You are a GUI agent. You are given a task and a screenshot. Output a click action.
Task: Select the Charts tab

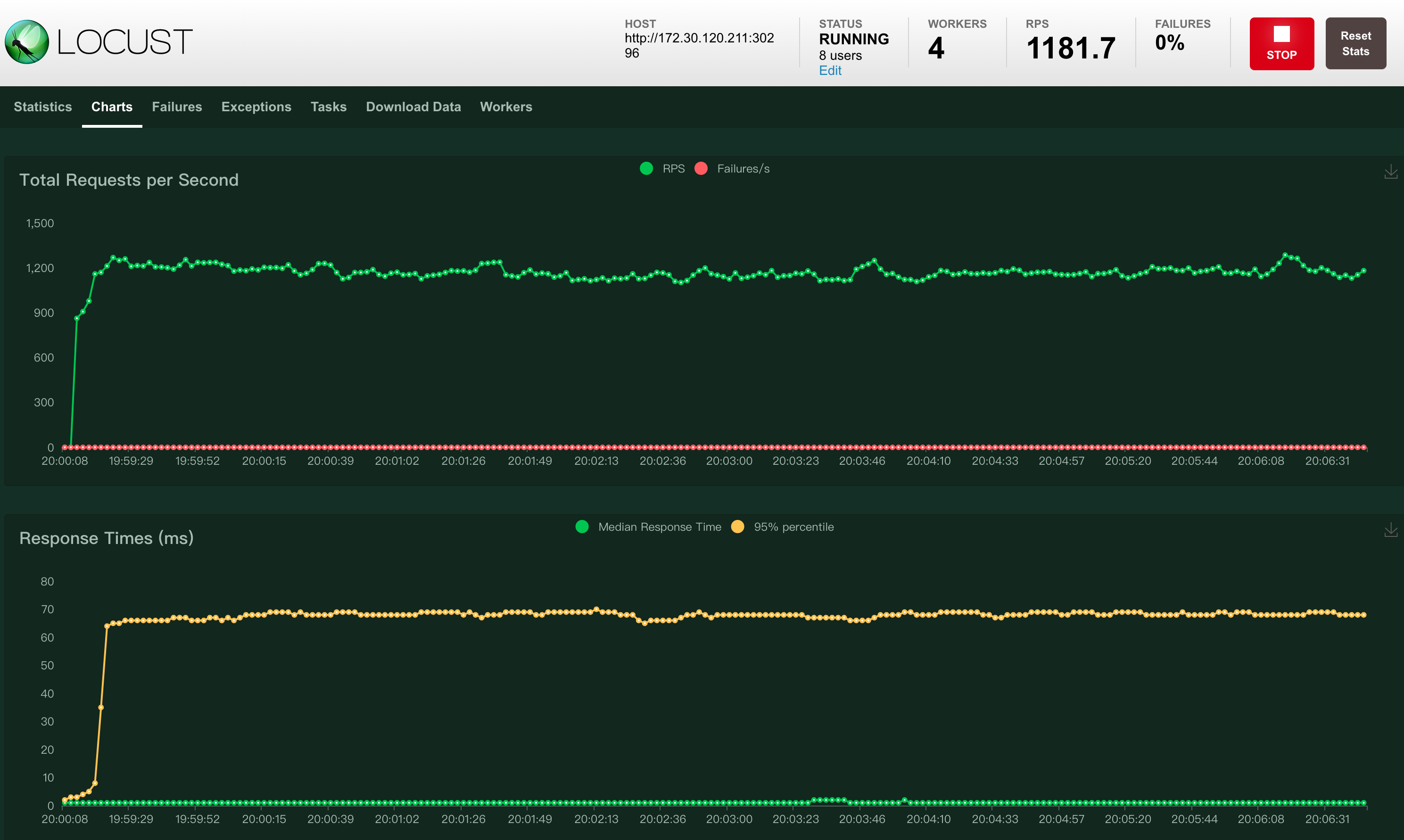[112, 107]
